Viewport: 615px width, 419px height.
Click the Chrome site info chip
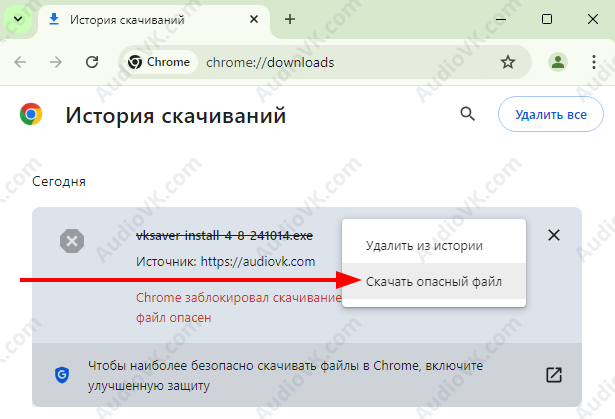(x=159, y=62)
